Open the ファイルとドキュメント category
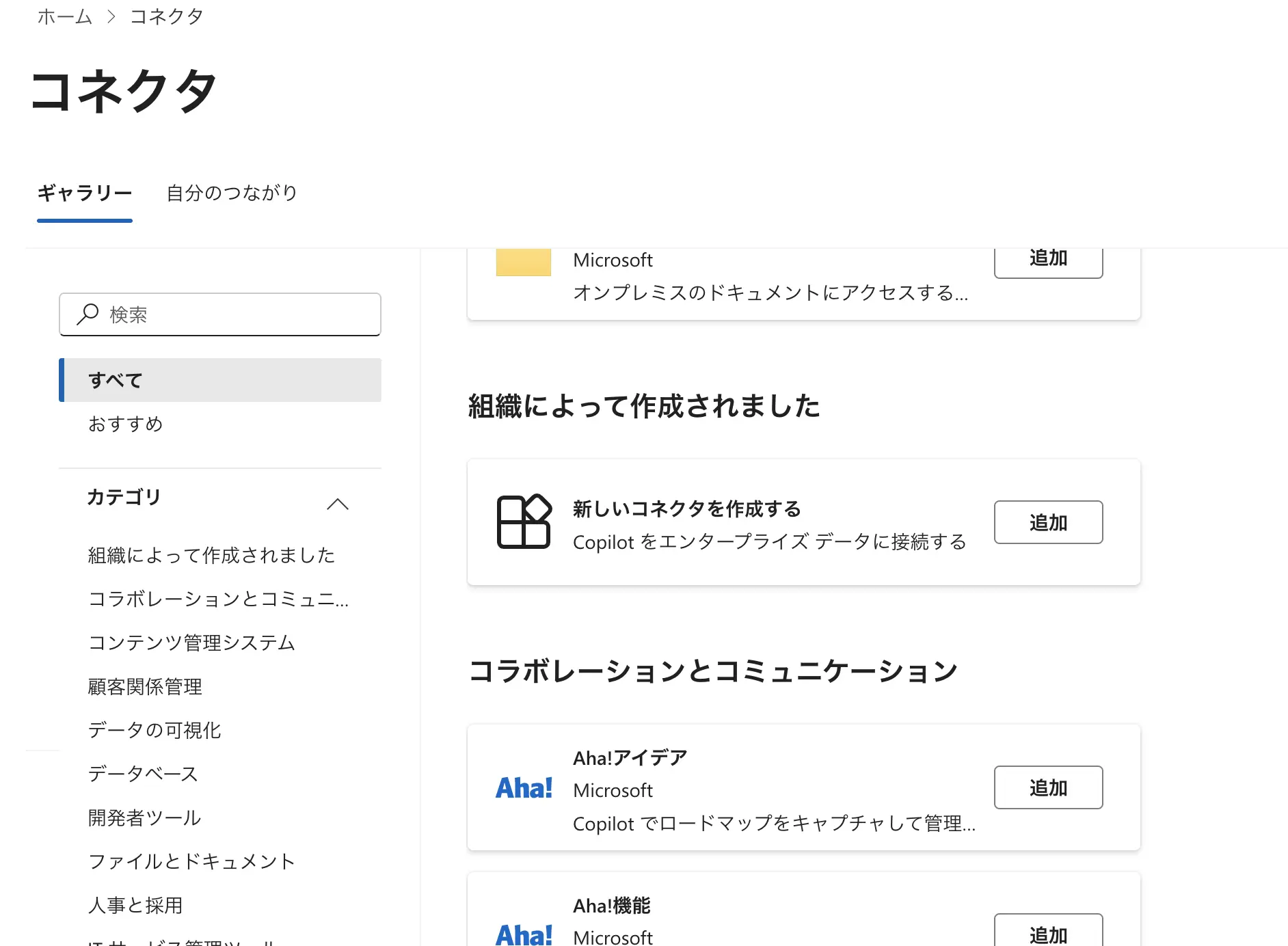This screenshot has height=946, width=1288. pyautogui.click(x=192, y=861)
